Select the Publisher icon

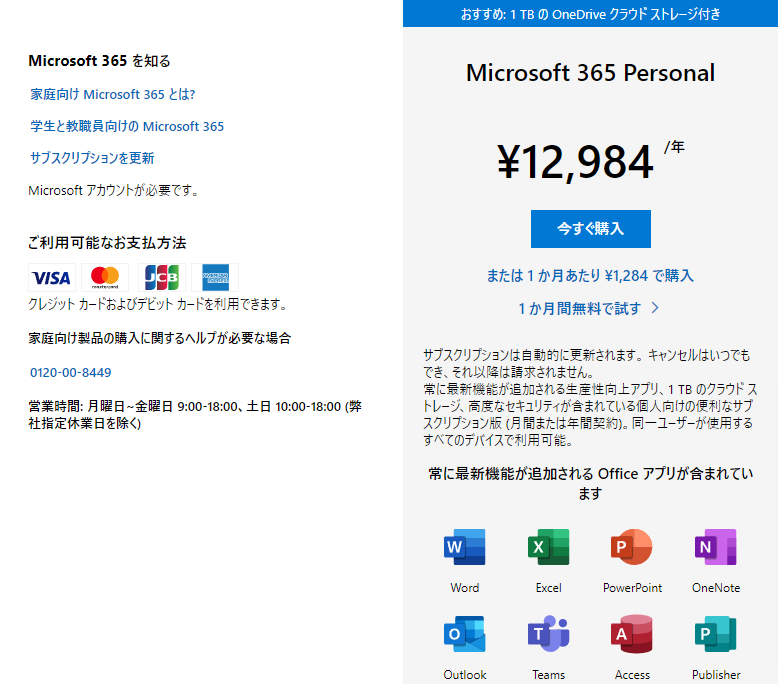pyautogui.click(x=715, y=634)
